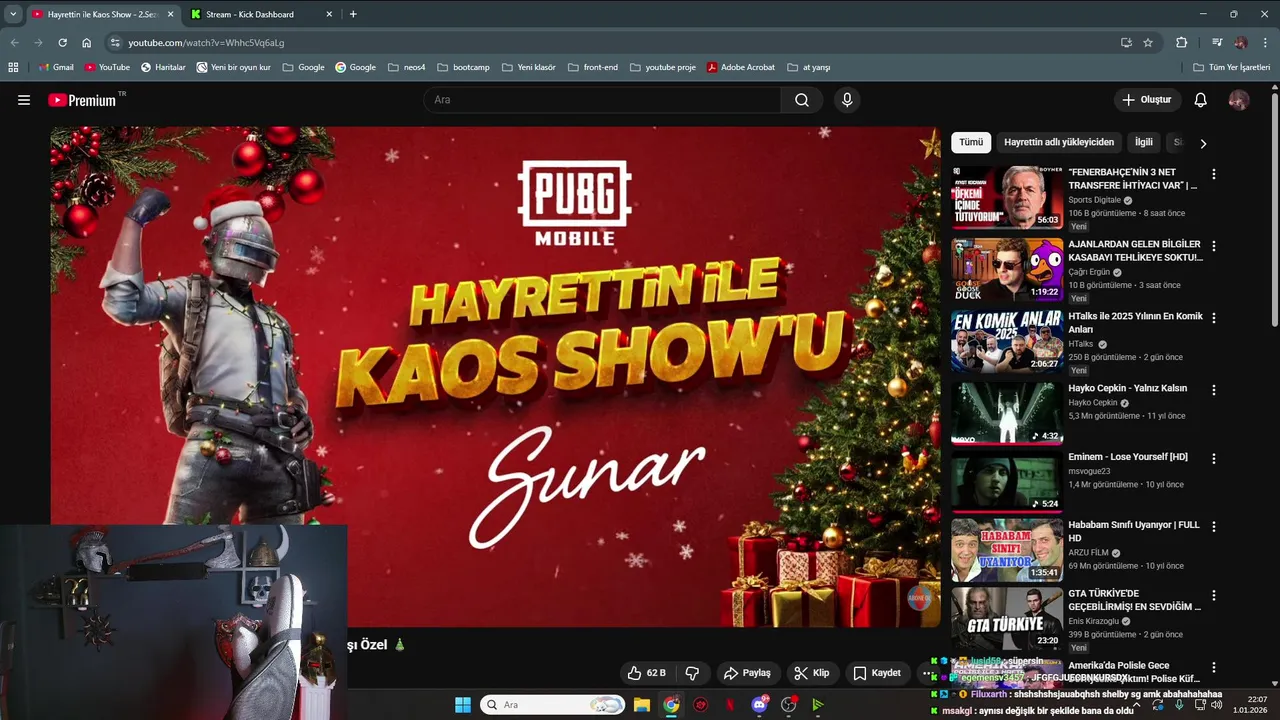Open options for HTalks 2025 En Komik Anları

click(1214, 318)
